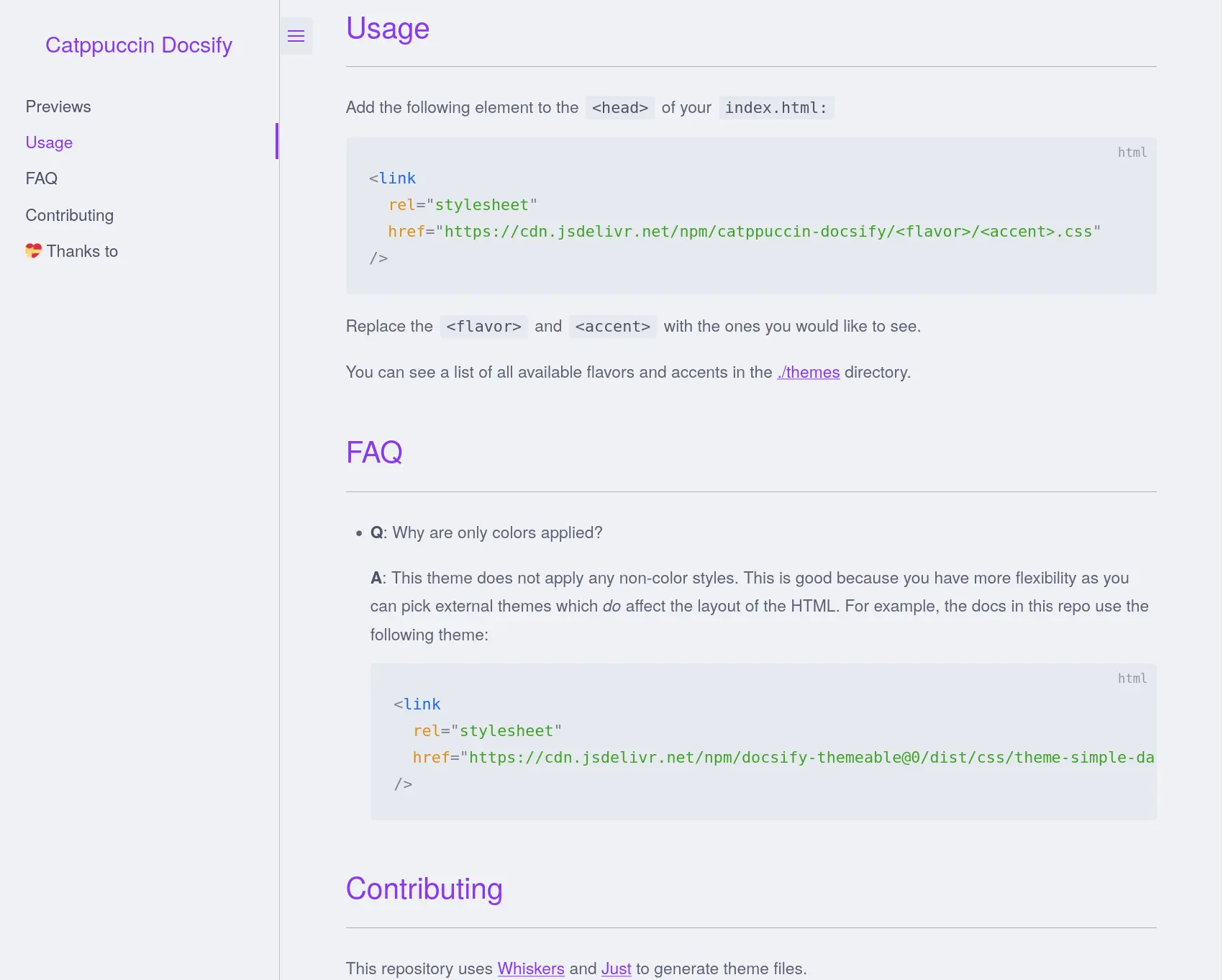Click the Contributing section heading

click(x=424, y=889)
